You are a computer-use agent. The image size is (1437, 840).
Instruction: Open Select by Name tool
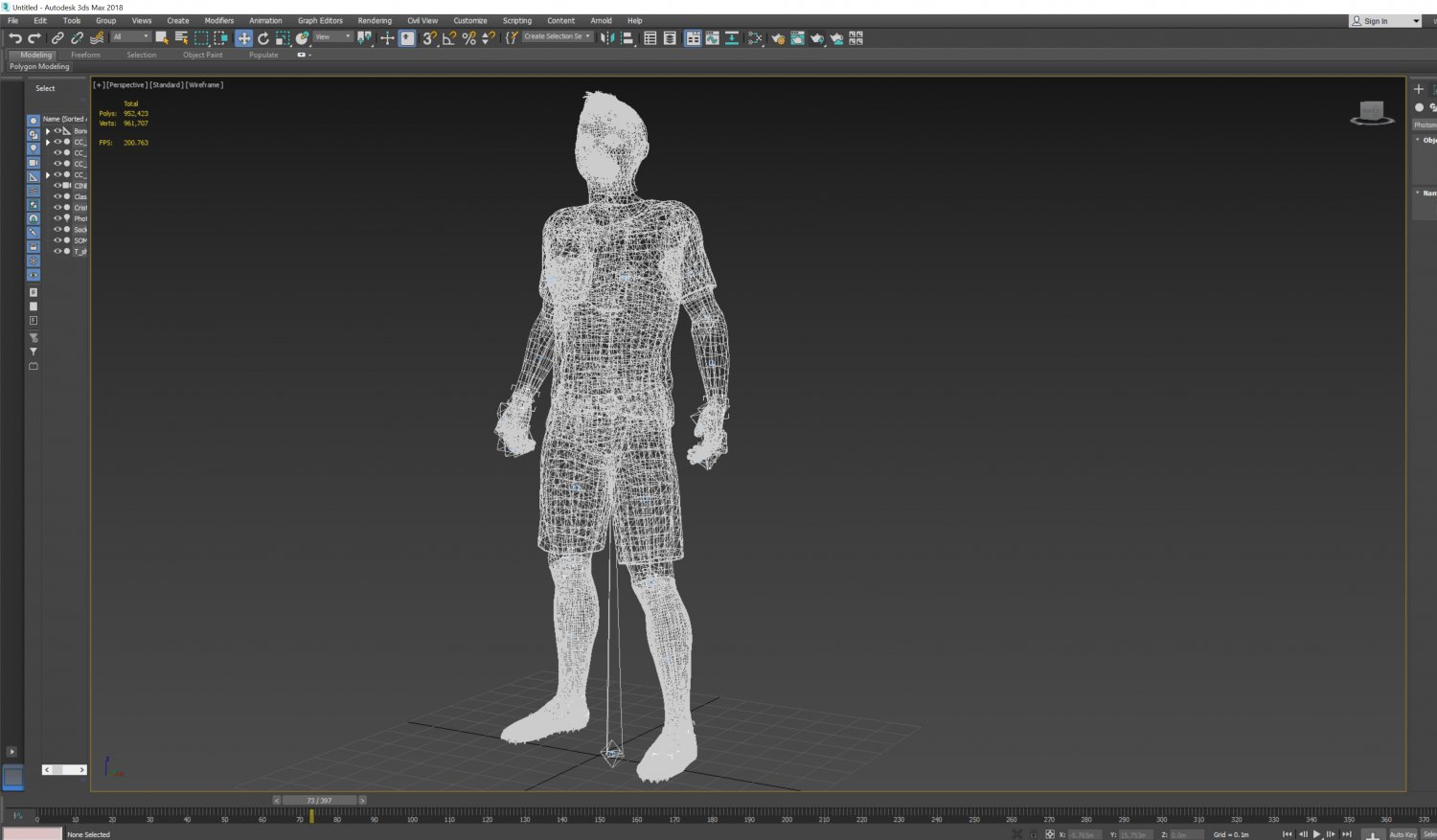point(181,38)
